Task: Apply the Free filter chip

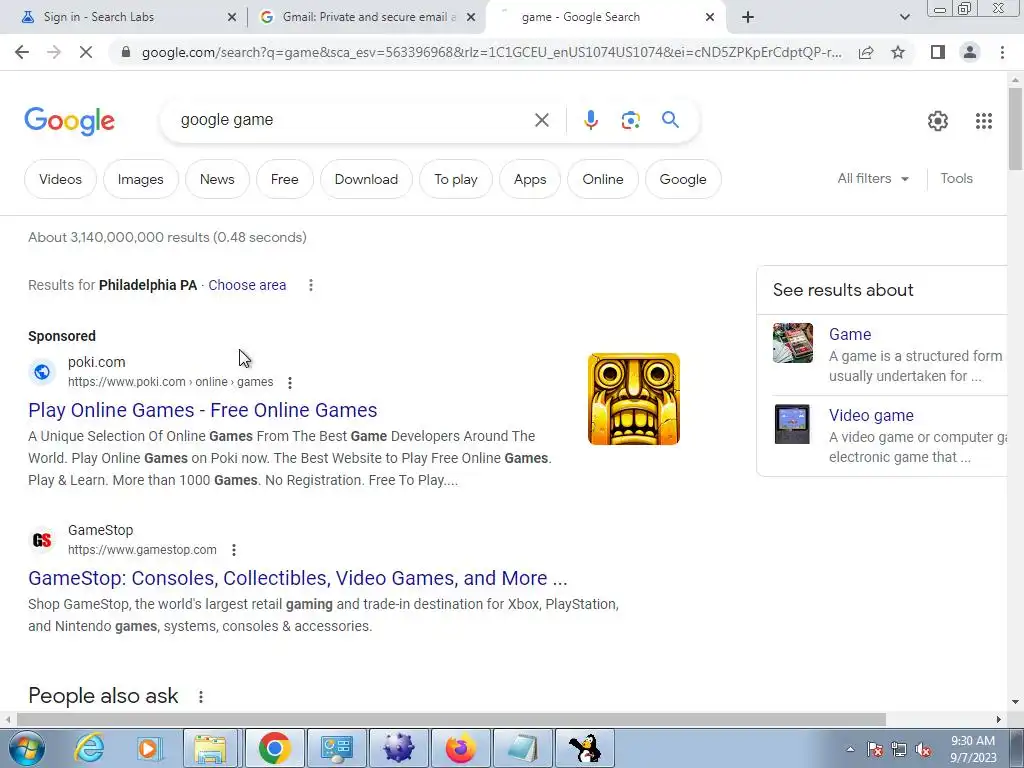Action: pyautogui.click(x=285, y=179)
